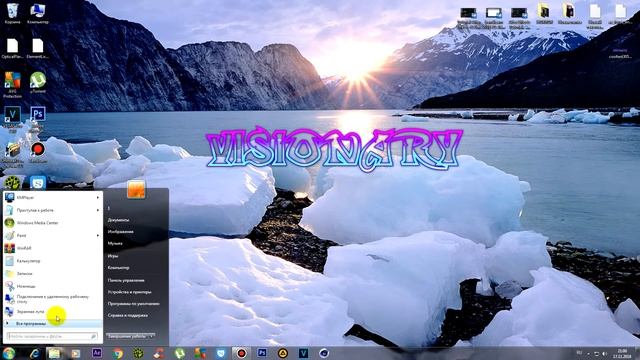
Task: Select the red record-button desktop shortcut
Action: click(x=38, y=152)
